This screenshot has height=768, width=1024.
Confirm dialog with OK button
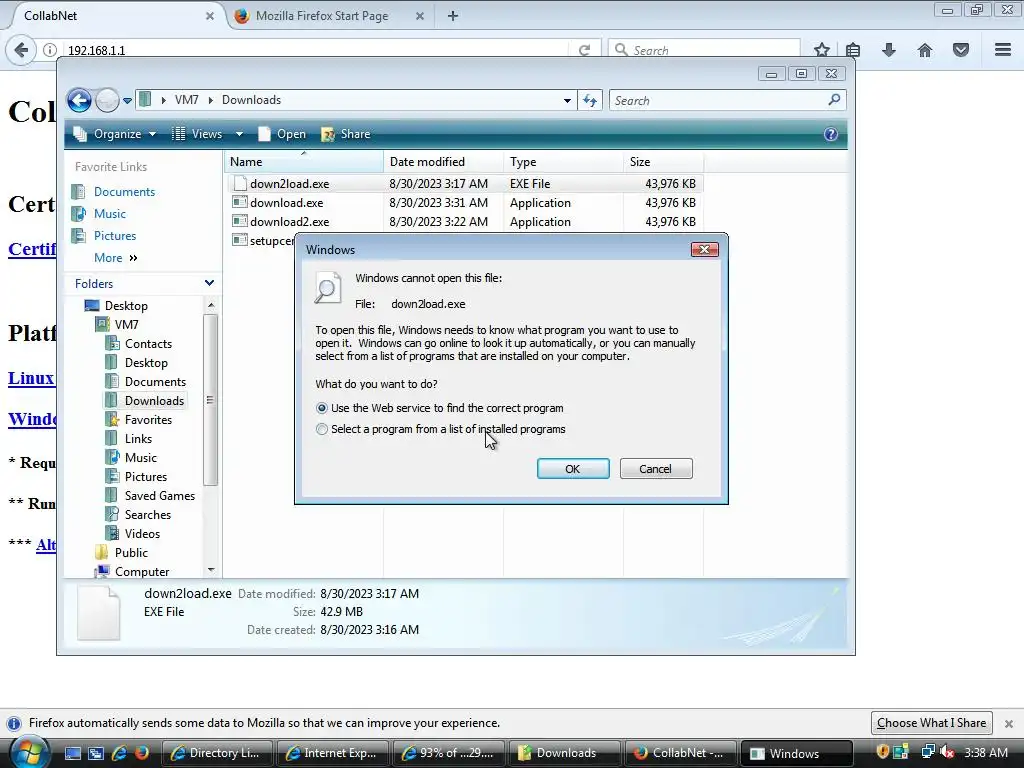[x=573, y=469]
